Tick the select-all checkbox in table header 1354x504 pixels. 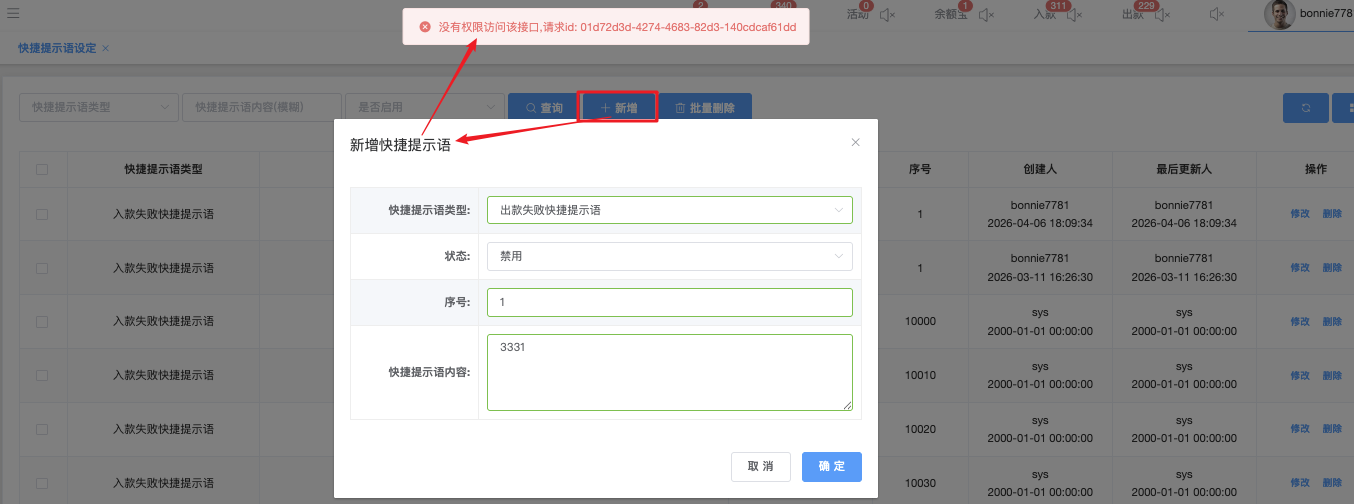[42, 169]
